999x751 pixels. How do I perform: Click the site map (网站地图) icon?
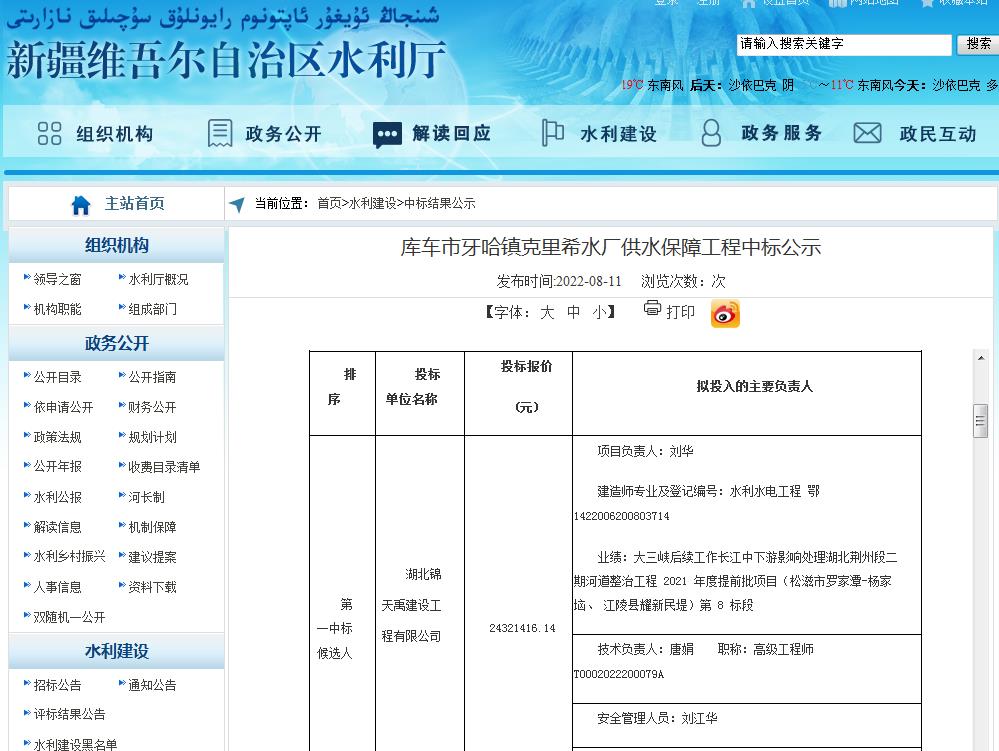pos(840,3)
